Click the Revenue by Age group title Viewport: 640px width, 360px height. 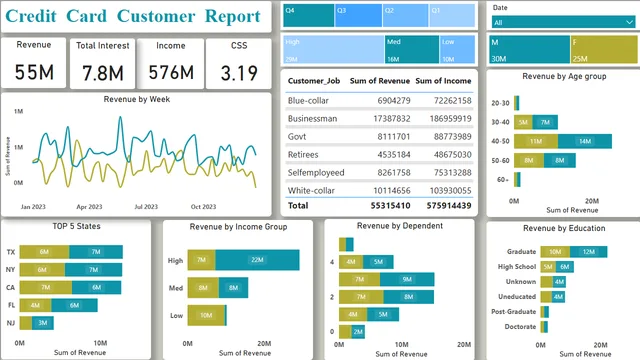[564, 76]
